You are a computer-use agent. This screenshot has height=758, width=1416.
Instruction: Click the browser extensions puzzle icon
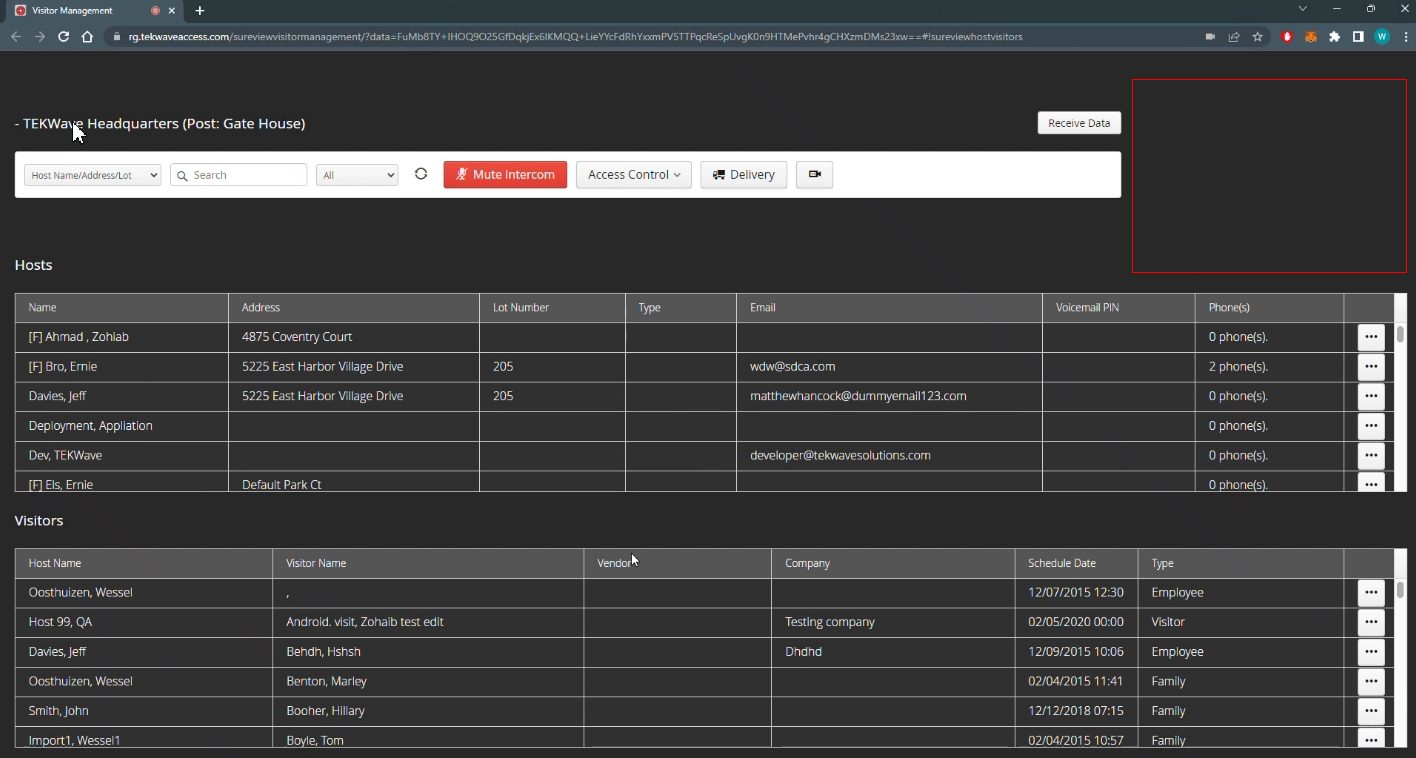coord(1334,37)
